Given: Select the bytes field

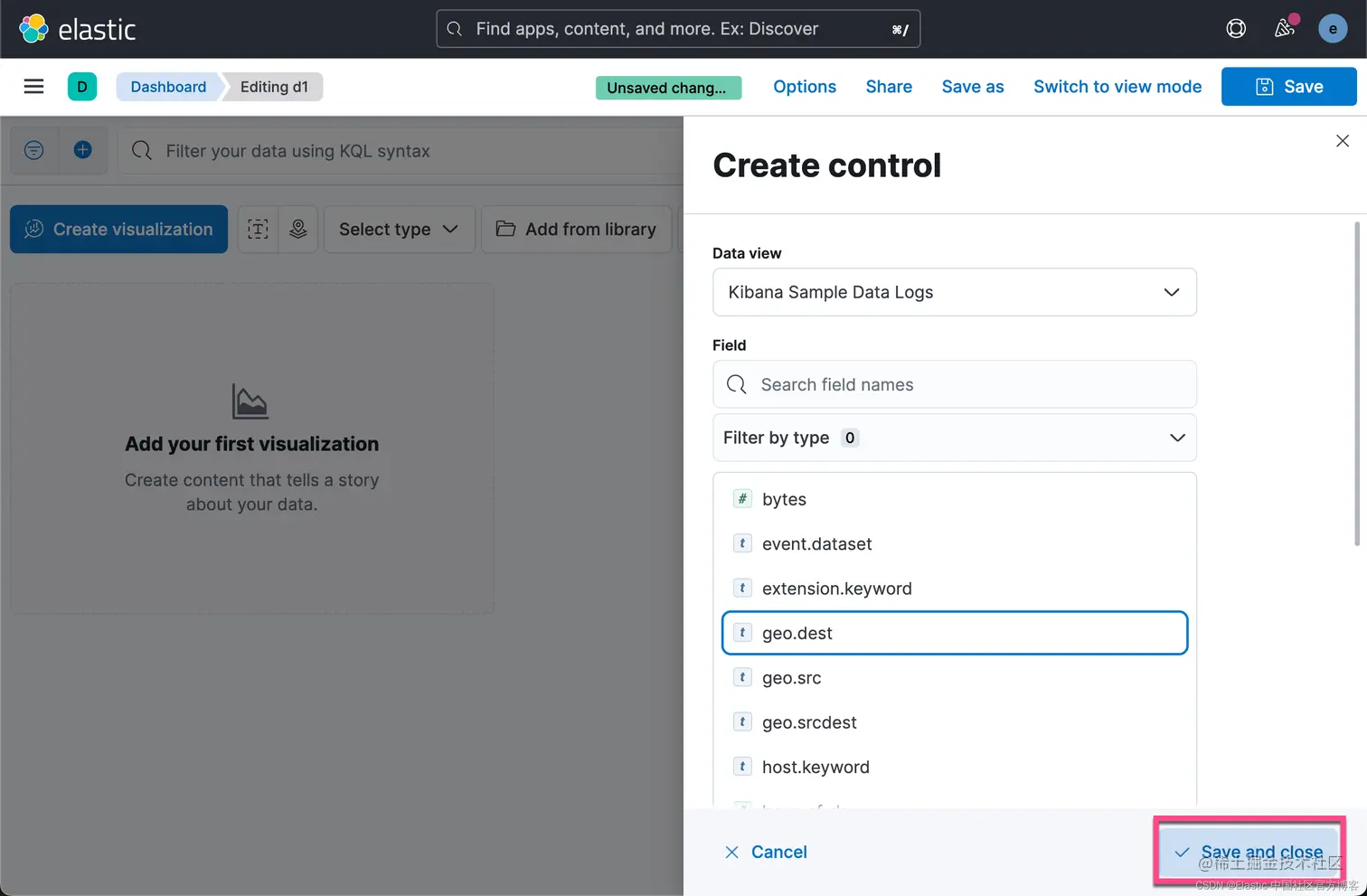Looking at the screenshot, I should pyautogui.click(x=955, y=499).
